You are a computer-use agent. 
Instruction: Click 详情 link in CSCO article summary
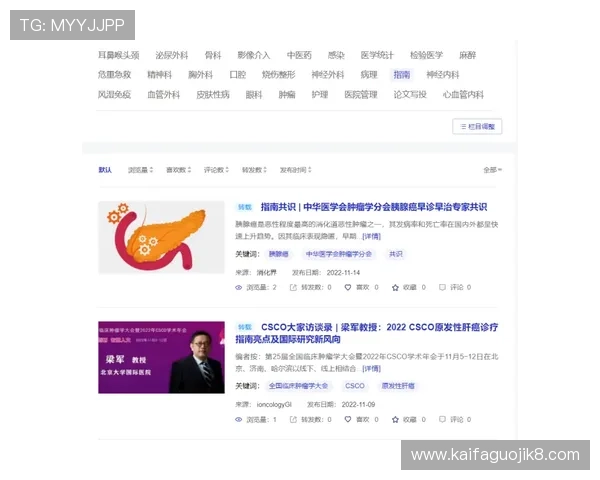tap(371, 369)
